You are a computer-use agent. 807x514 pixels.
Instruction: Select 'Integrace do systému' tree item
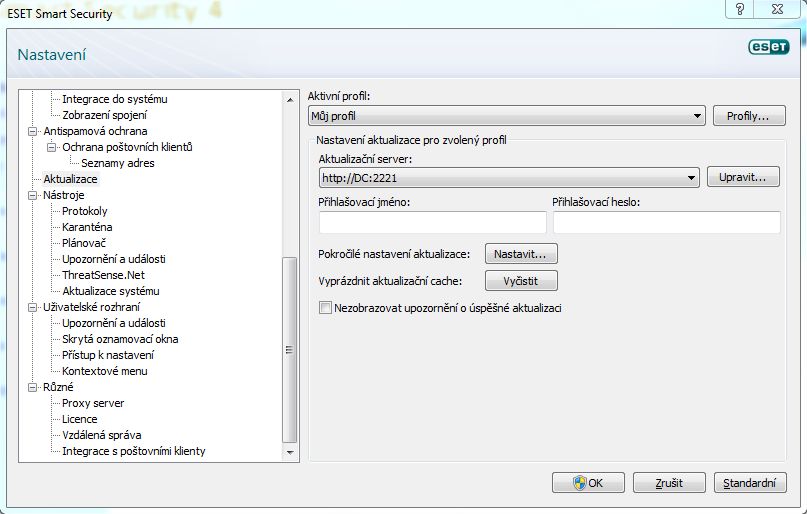pos(115,99)
